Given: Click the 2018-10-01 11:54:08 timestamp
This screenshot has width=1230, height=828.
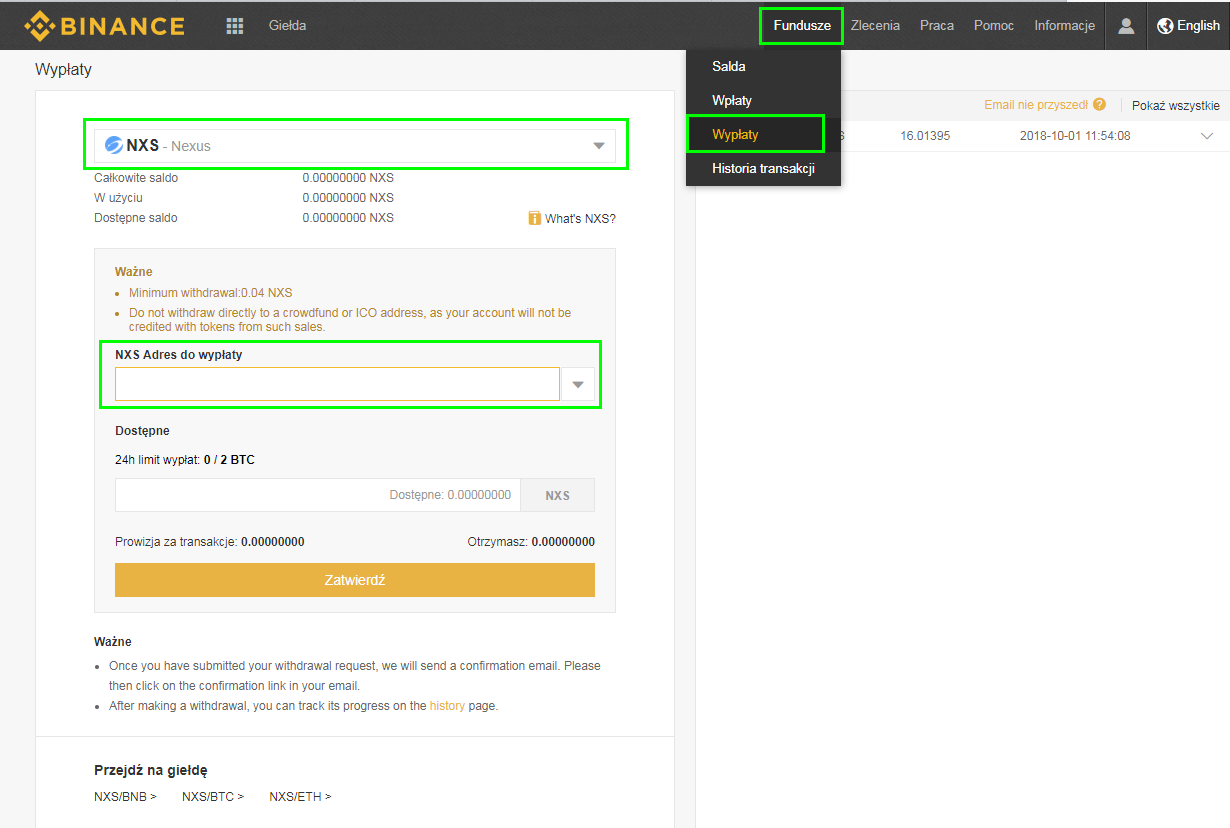Looking at the screenshot, I should [1075, 136].
